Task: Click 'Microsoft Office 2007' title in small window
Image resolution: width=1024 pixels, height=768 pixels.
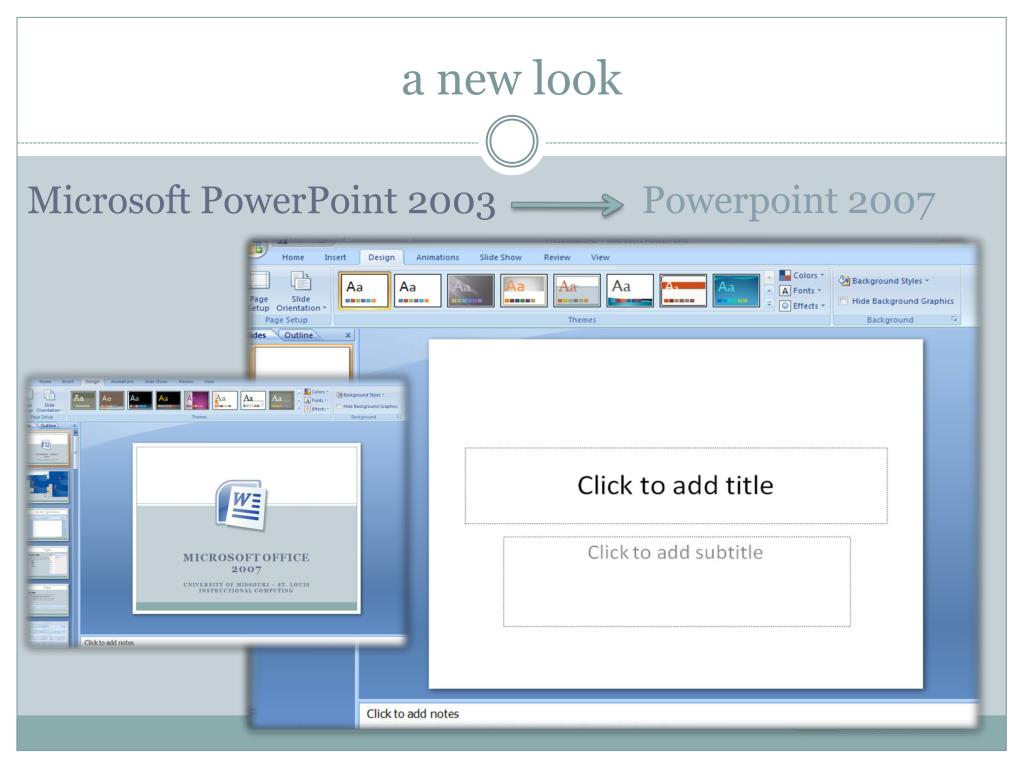Action: pos(246,562)
